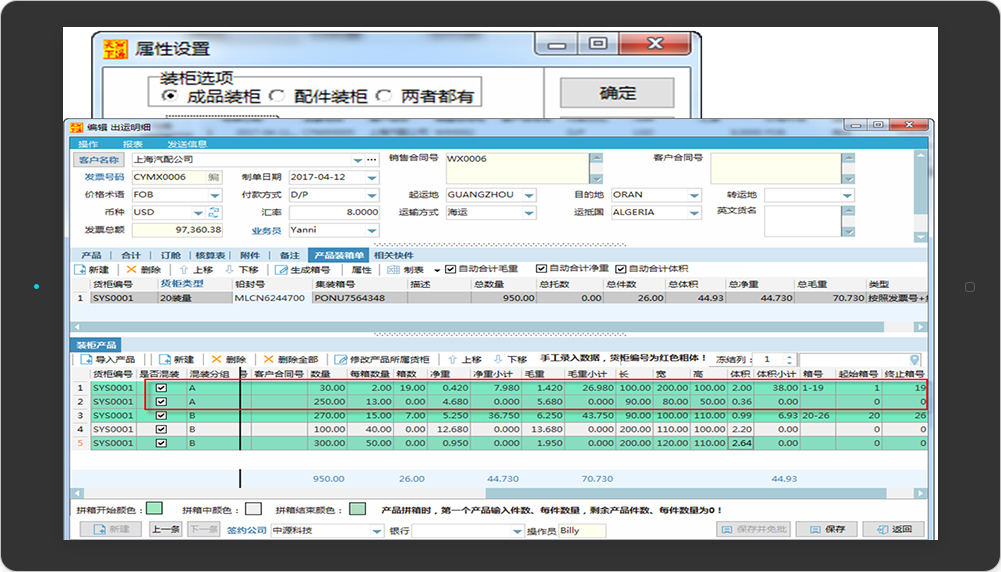Click 拼箱中颜色 color swatch
The image size is (1001, 572).
point(253,509)
